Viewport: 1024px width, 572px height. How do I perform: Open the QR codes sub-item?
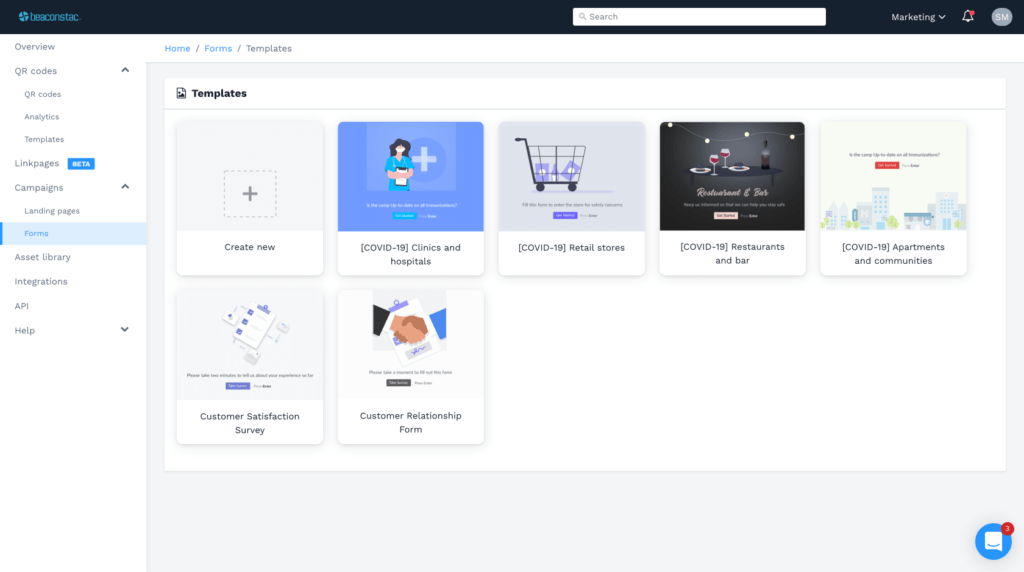(42, 94)
